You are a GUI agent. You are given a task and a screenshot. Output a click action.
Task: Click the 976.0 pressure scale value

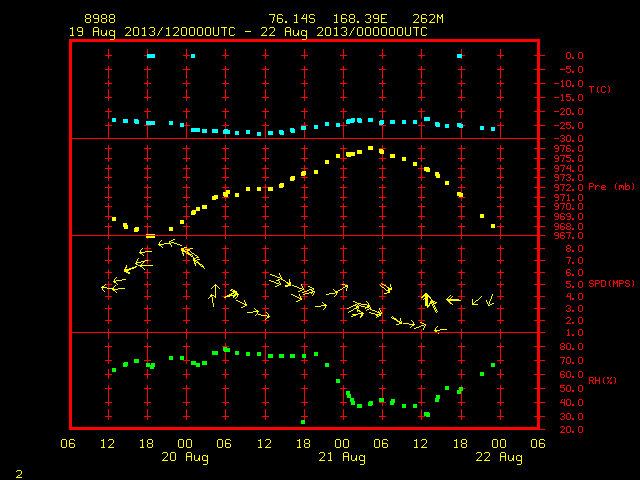[568, 149]
